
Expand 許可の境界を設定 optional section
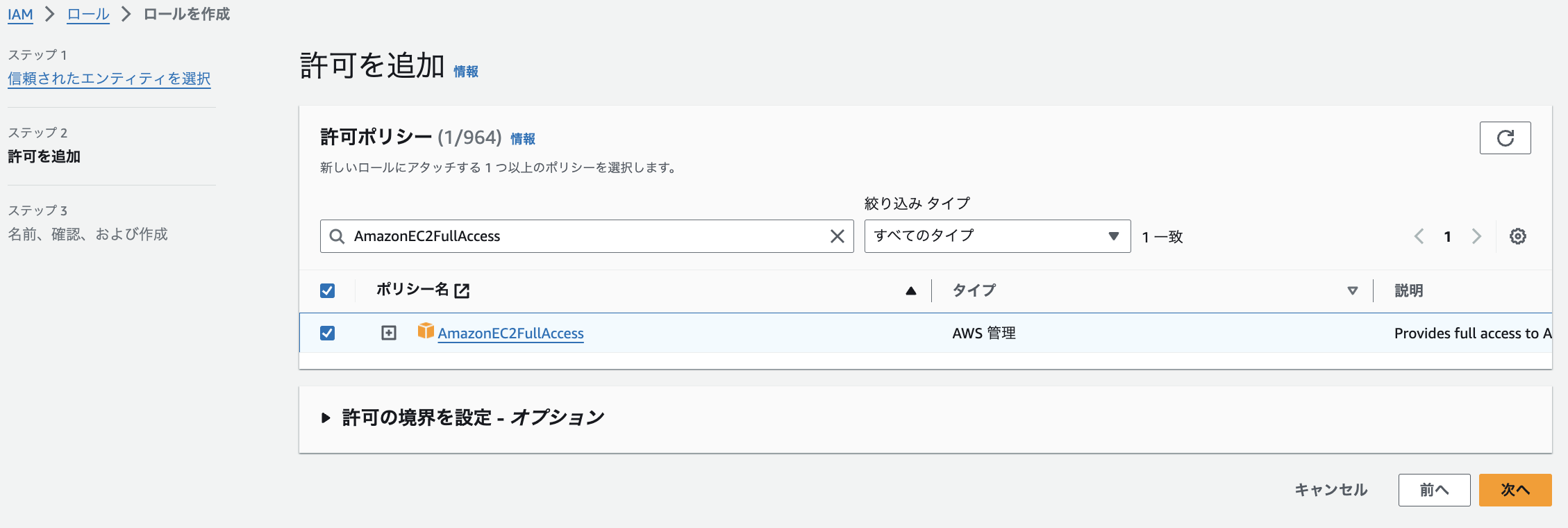(x=325, y=418)
